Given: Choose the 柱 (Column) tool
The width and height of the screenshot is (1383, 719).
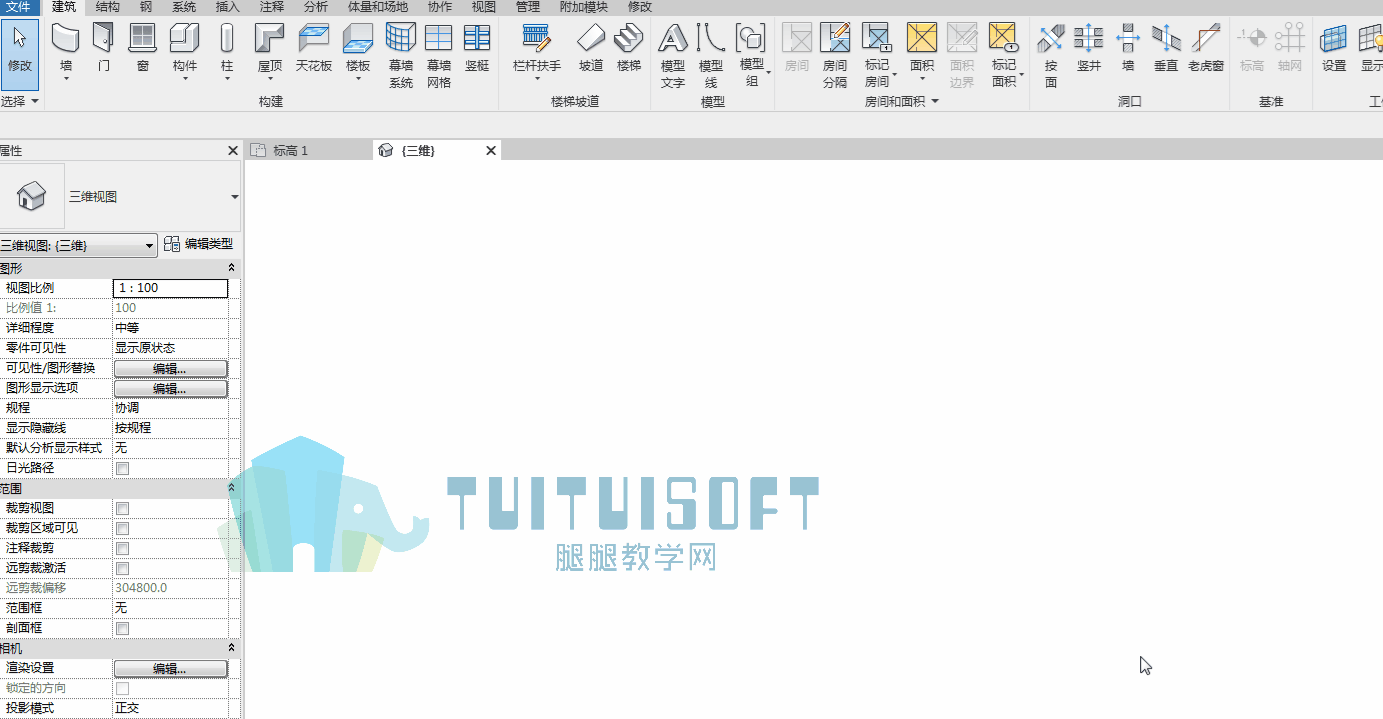Looking at the screenshot, I should pyautogui.click(x=227, y=50).
